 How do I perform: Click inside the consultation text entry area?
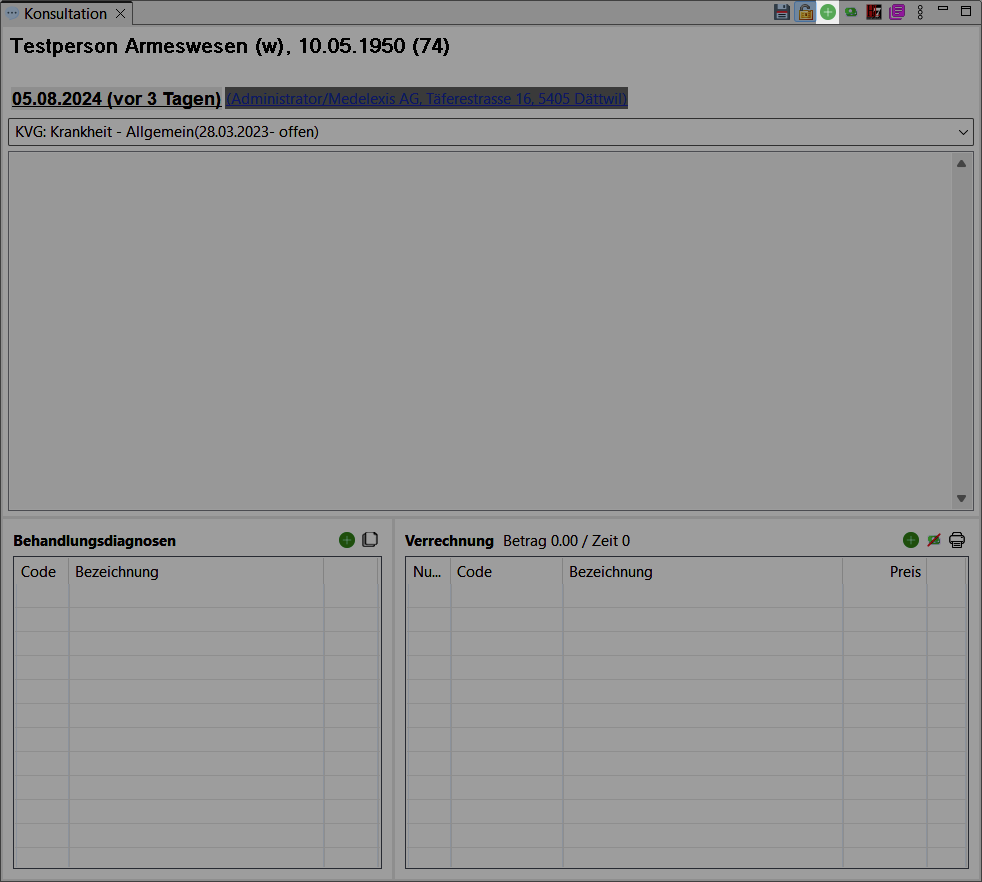(x=478, y=330)
